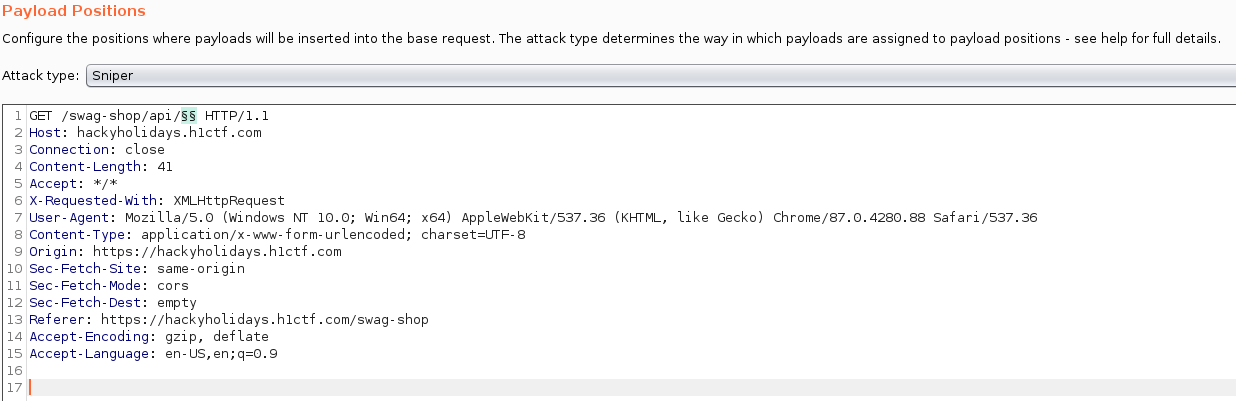Open the Attack type dropdown showing Sniper
Viewport: 1236px width, 401px height.
coord(661,75)
